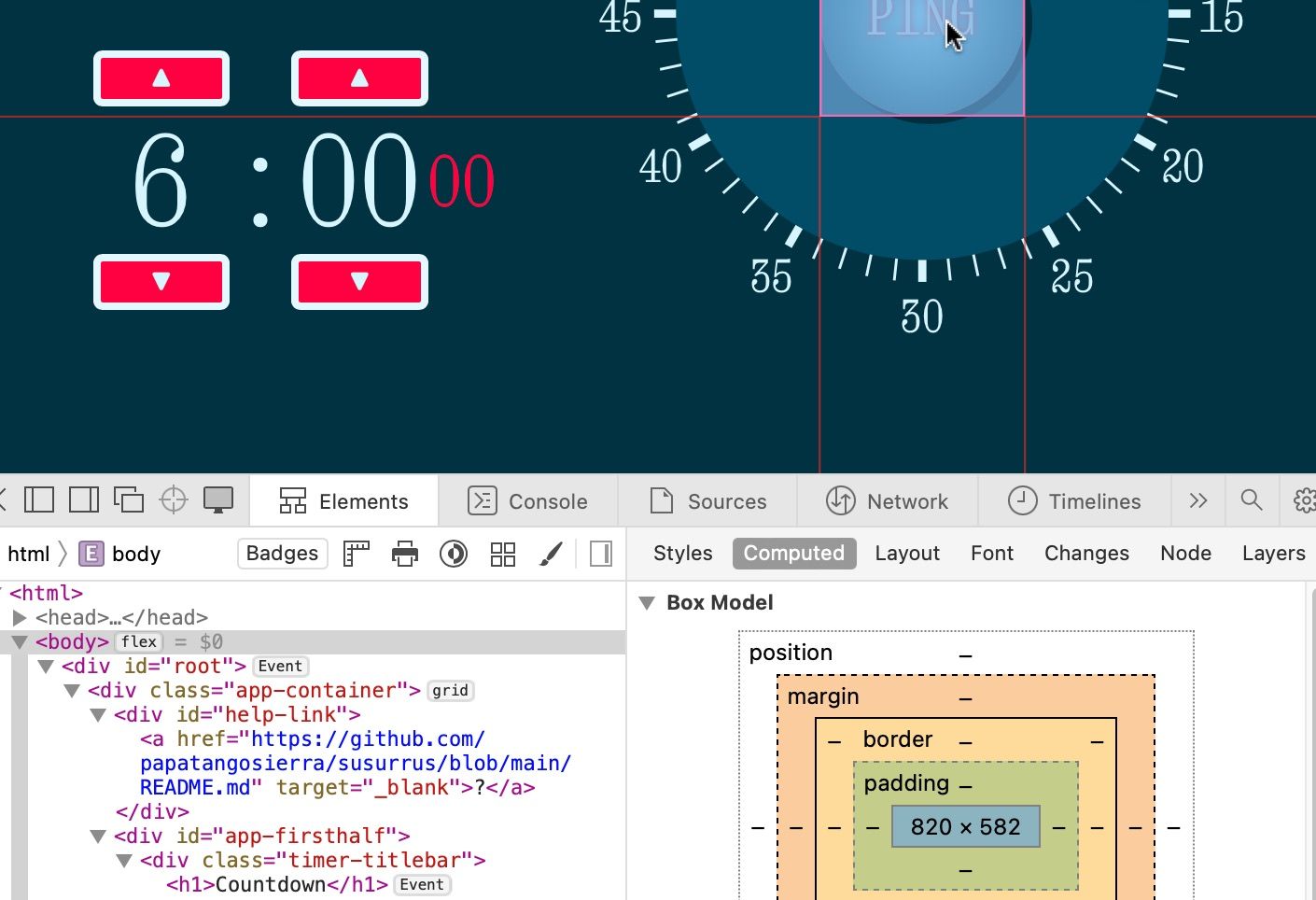
Task: Click the large minutes digit 6
Action: click(161, 180)
